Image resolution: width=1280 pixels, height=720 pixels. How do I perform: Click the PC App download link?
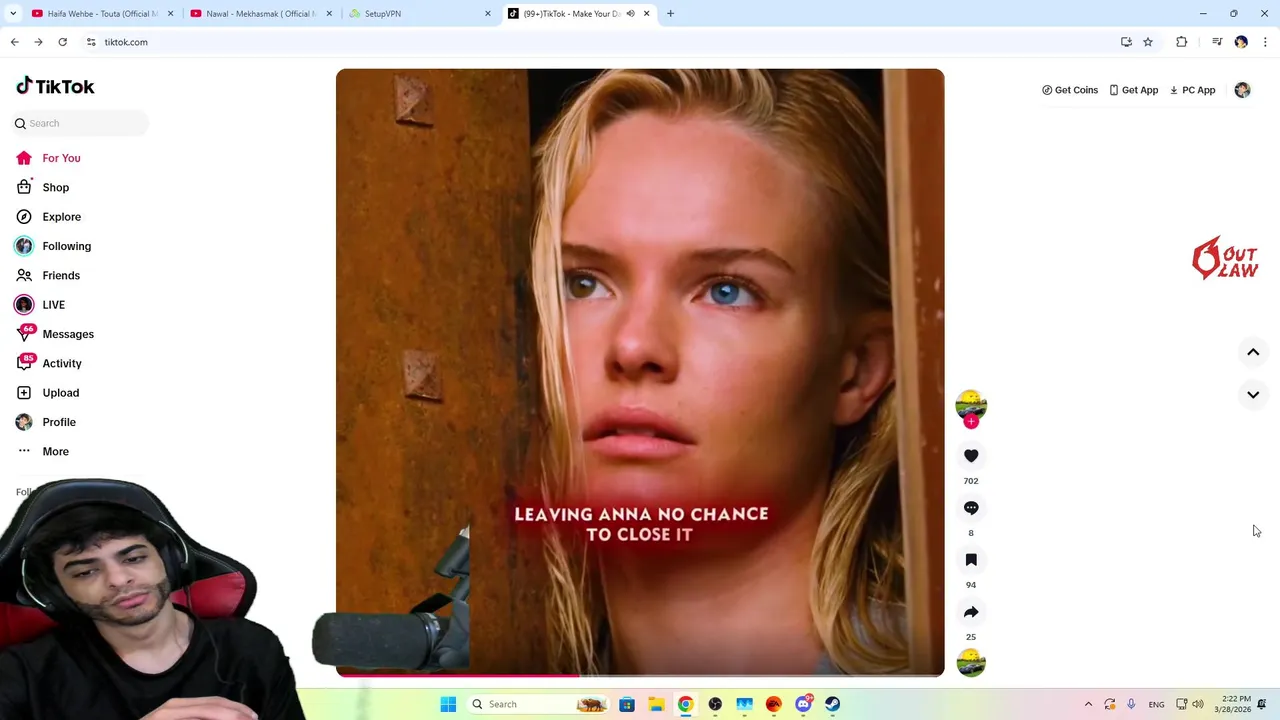[1192, 90]
